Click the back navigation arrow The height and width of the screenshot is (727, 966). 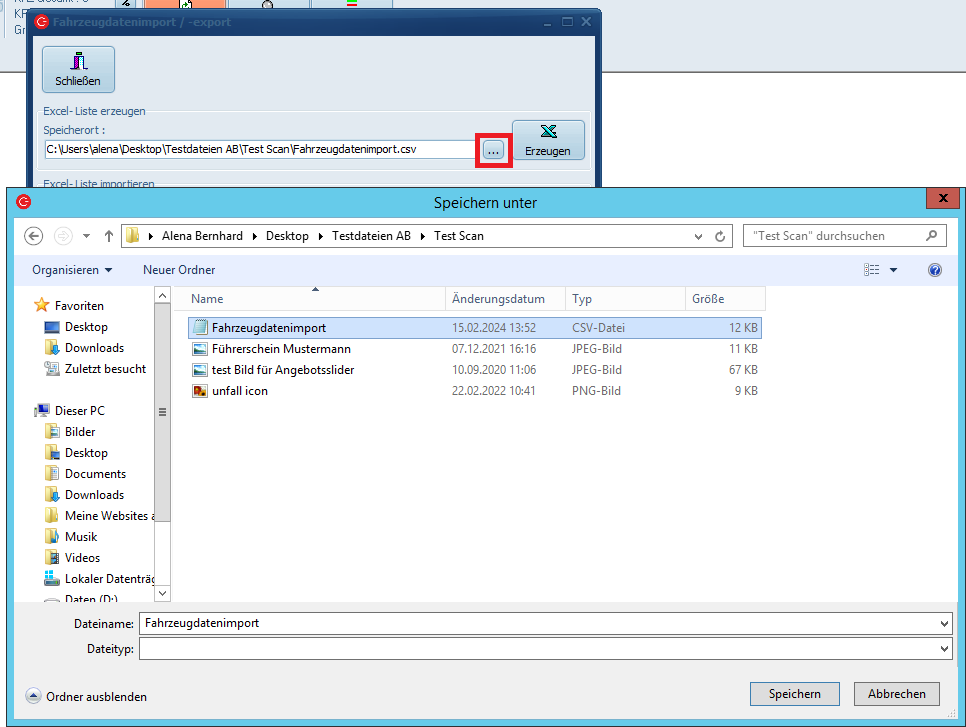click(x=33, y=236)
